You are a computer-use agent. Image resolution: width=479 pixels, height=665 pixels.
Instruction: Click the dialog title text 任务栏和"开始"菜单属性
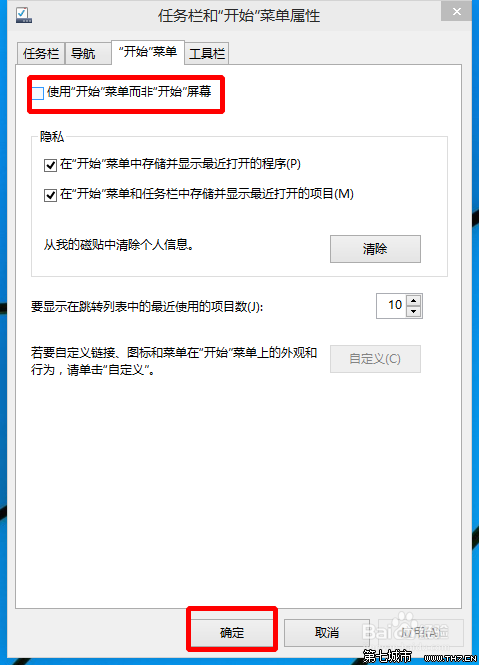[239, 16]
